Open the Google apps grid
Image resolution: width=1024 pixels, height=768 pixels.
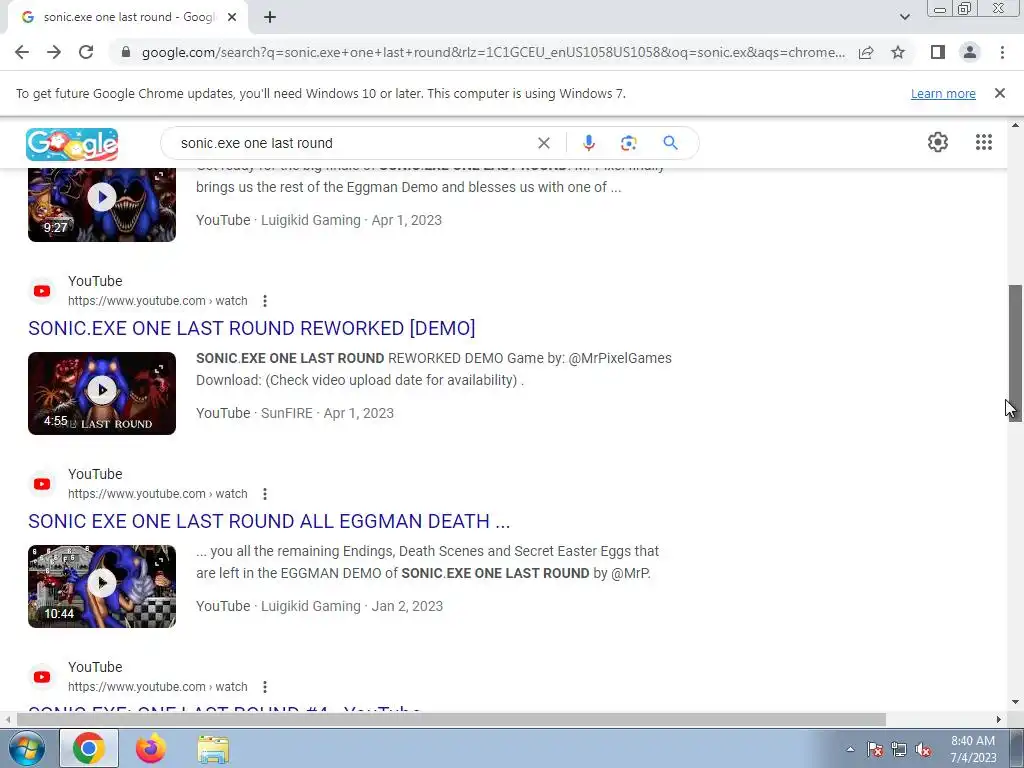984,142
